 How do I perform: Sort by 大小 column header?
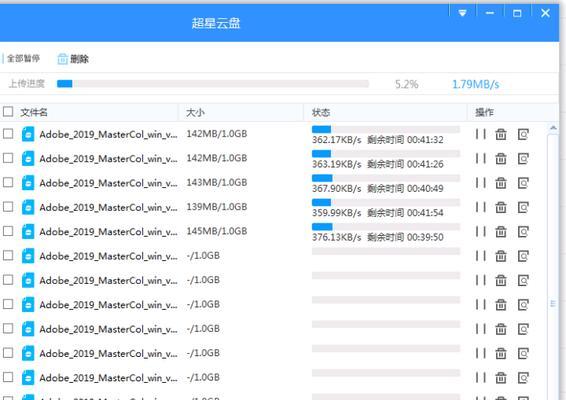point(195,112)
